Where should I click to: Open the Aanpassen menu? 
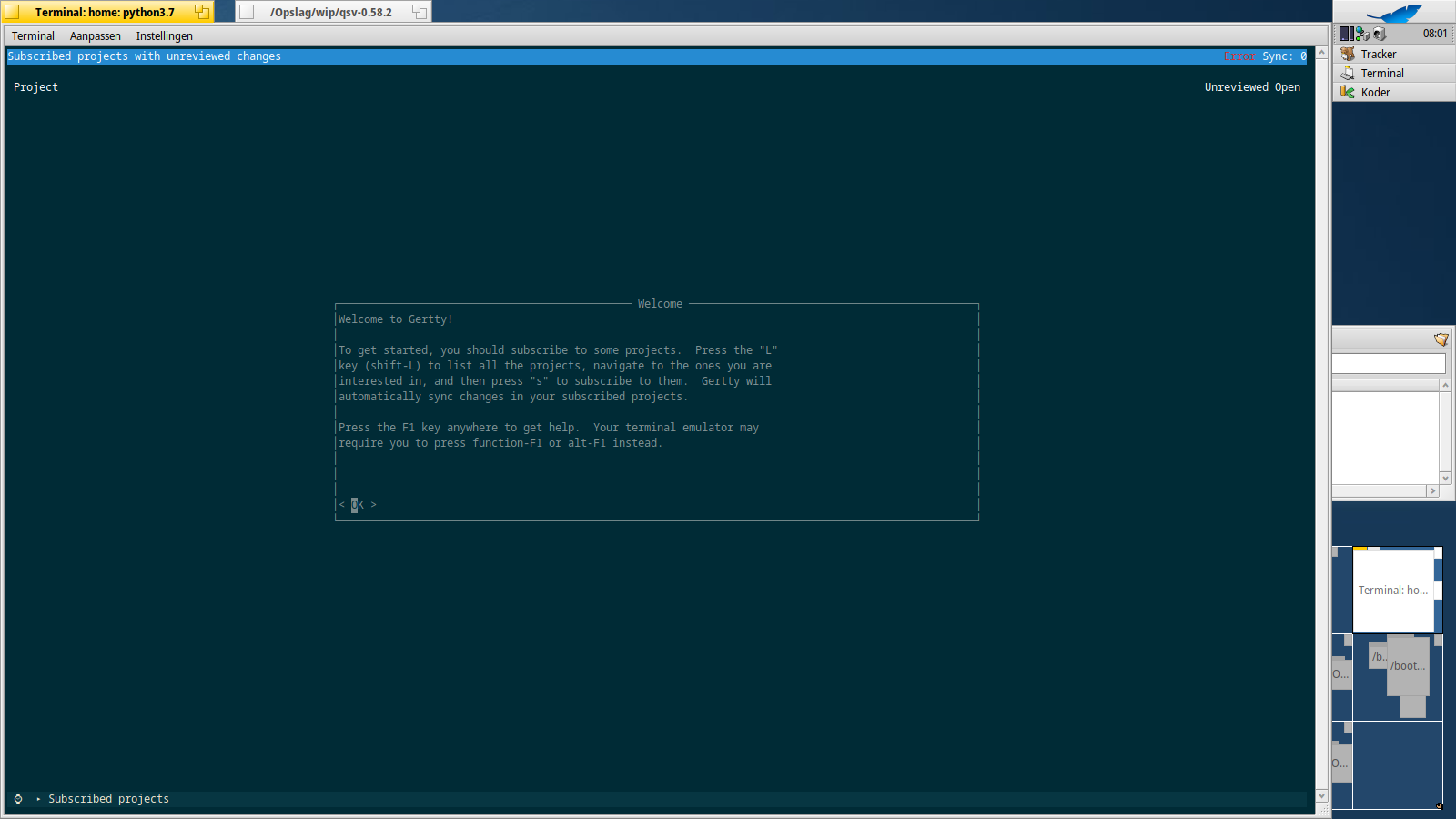click(96, 36)
